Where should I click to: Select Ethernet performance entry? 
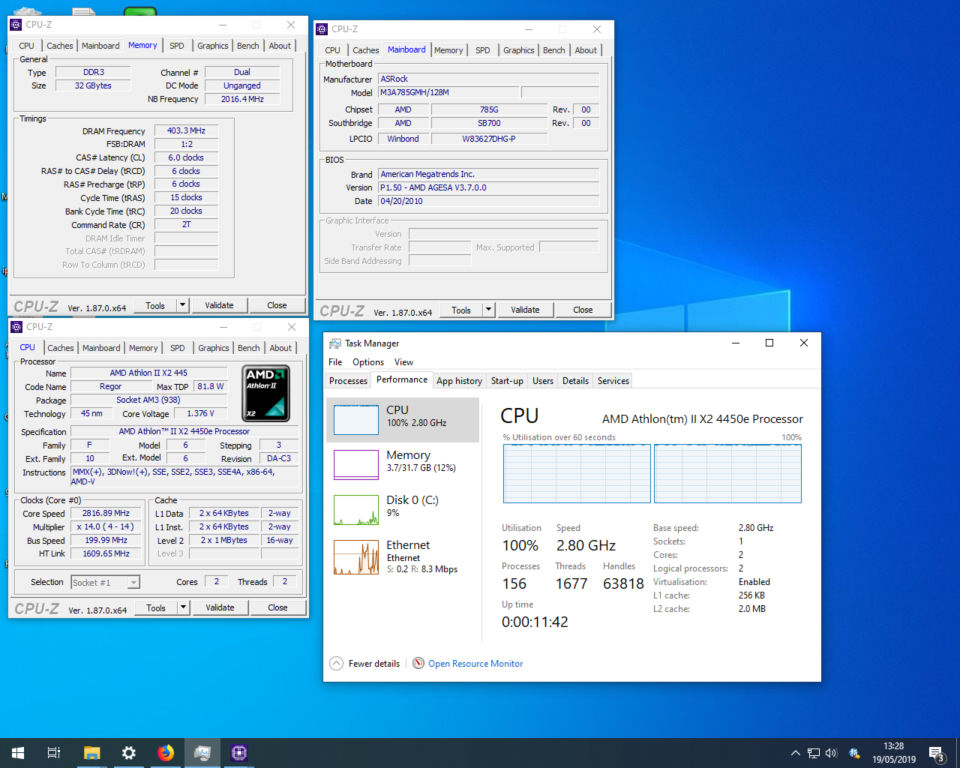pos(402,556)
